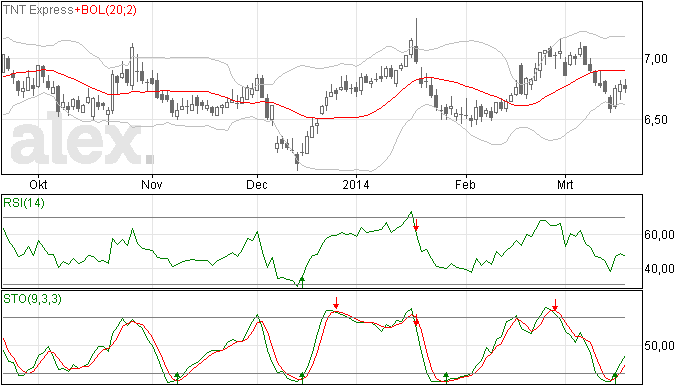Click the Mrt month label

[565, 184]
